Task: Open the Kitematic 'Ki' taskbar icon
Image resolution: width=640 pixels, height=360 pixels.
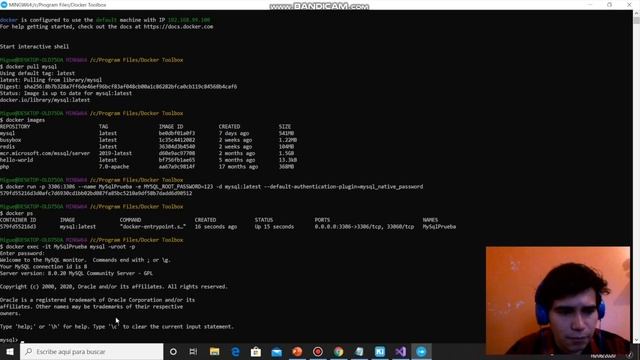Action: tap(380, 351)
